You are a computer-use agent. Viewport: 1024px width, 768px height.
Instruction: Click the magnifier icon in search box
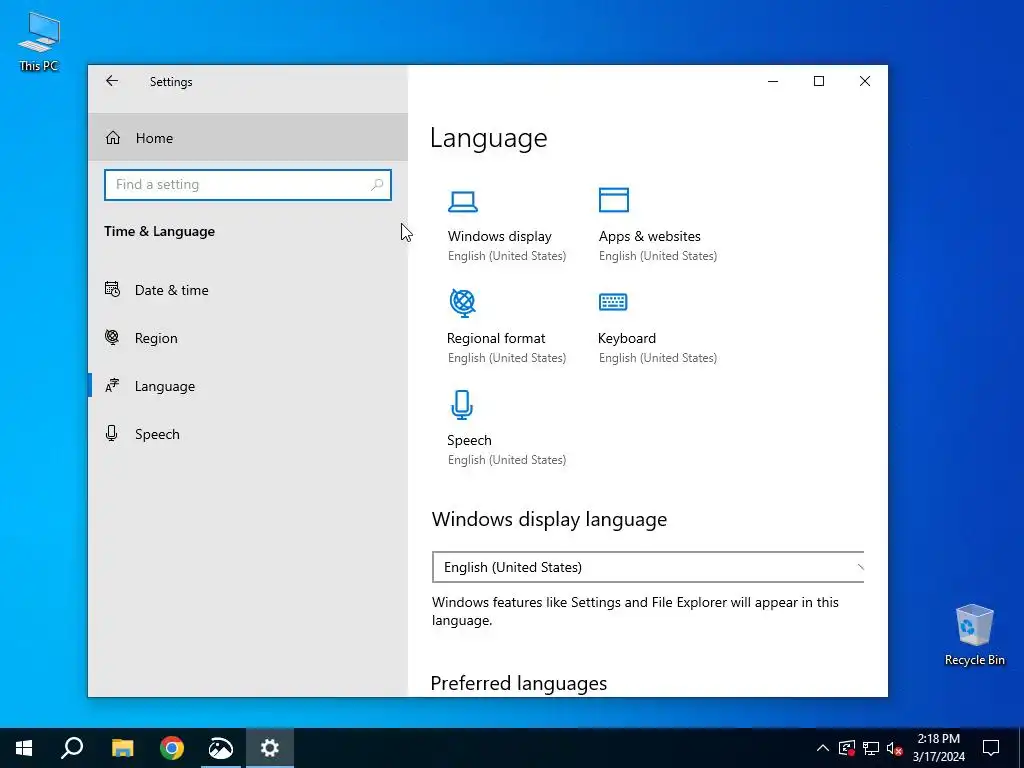[x=377, y=185]
